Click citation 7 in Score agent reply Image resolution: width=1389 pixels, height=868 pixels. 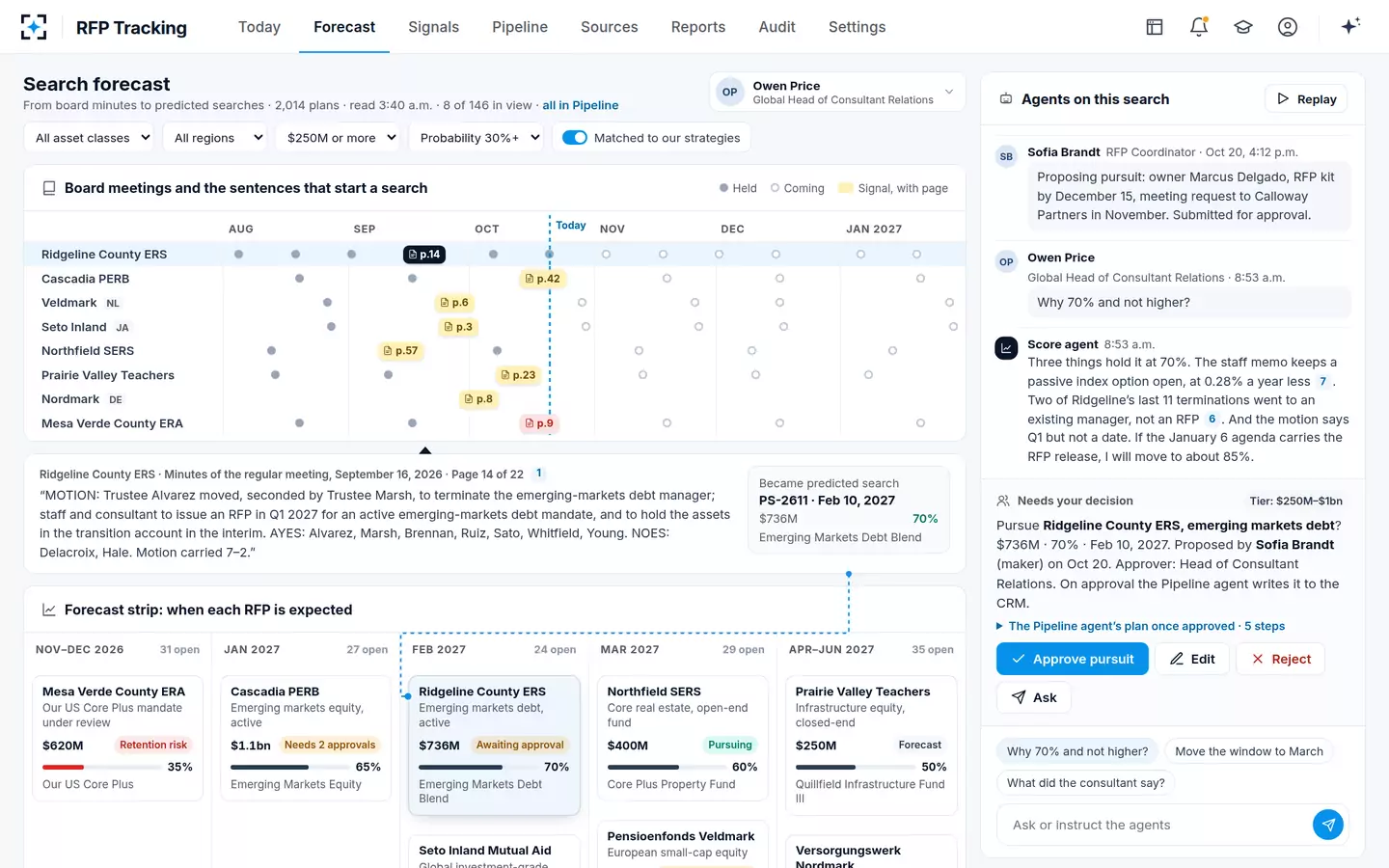point(1323,382)
